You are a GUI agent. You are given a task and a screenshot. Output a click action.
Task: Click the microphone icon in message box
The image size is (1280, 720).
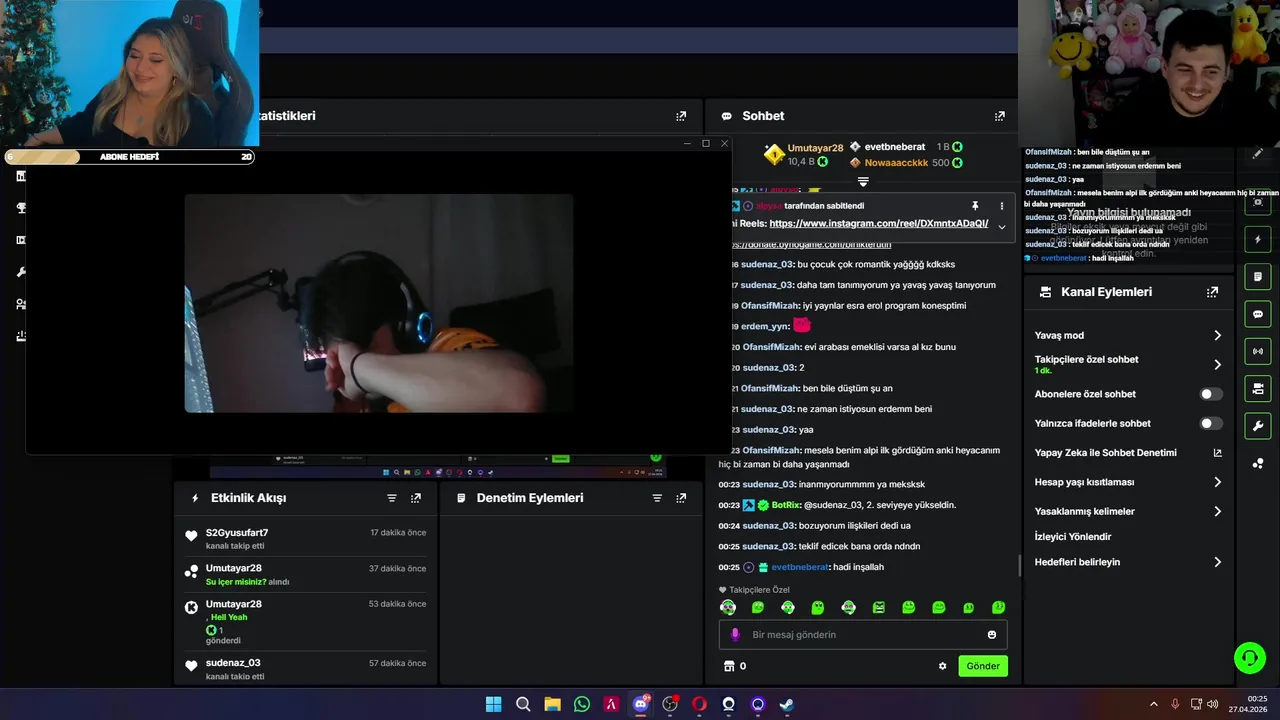coord(735,635)
